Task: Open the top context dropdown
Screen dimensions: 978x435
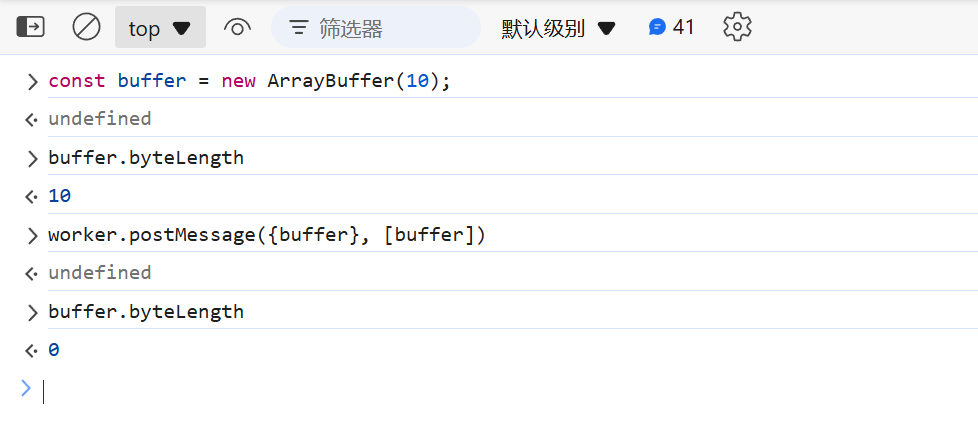Action: pyautogui.click(x=160, y=28)
